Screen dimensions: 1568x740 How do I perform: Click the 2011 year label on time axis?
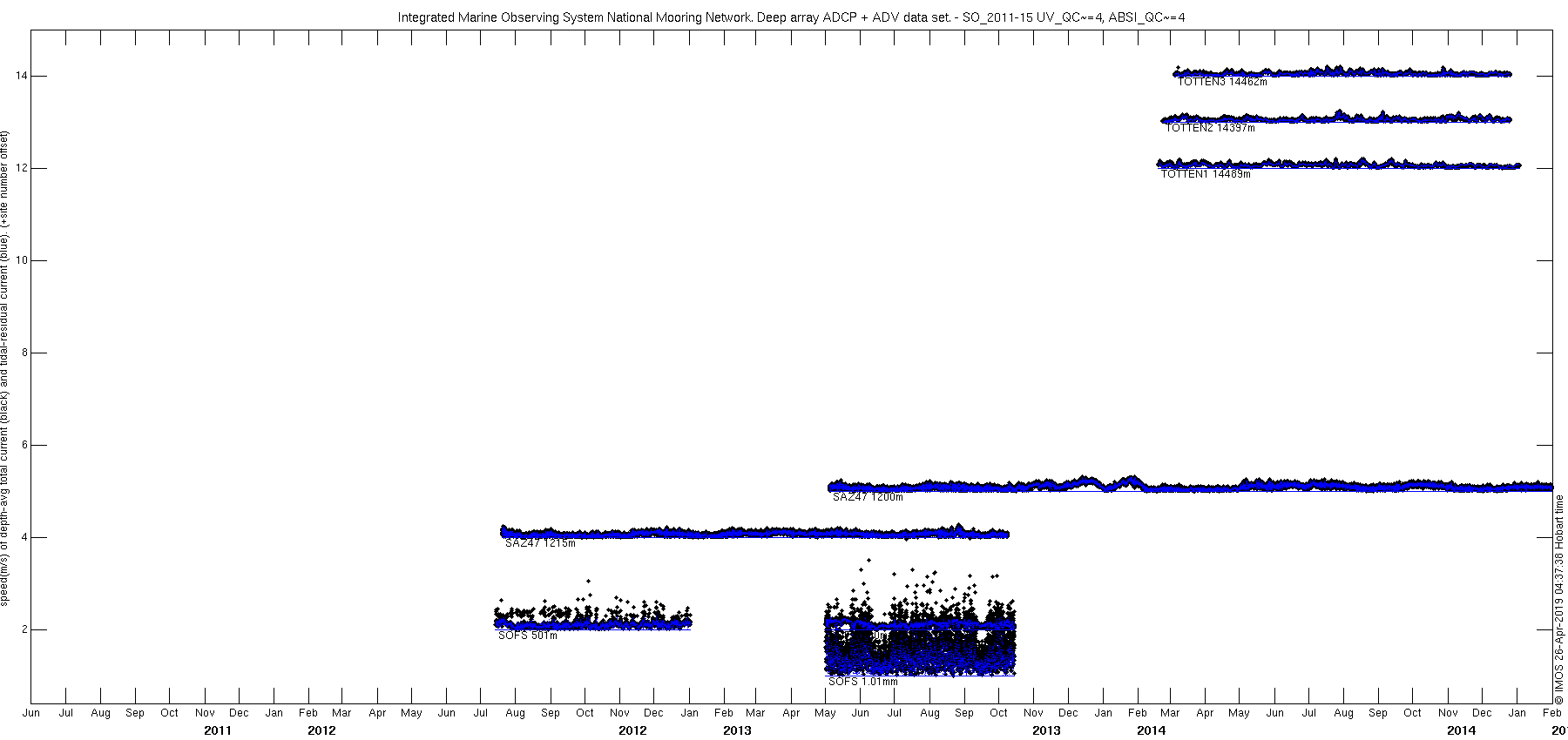pyautogui.click(x=218, y=730)
